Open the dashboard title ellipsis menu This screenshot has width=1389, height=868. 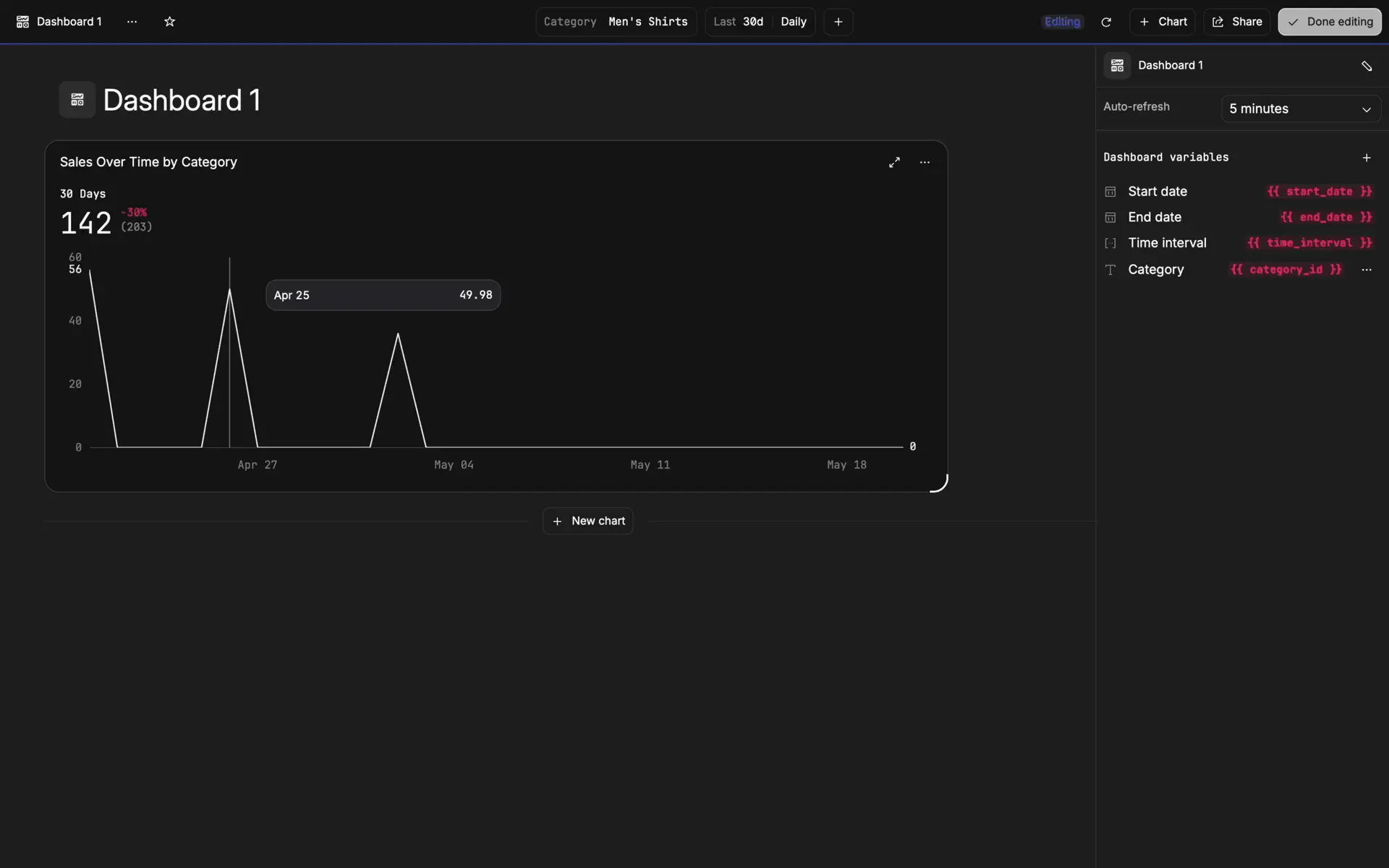(x=132, y=22)
